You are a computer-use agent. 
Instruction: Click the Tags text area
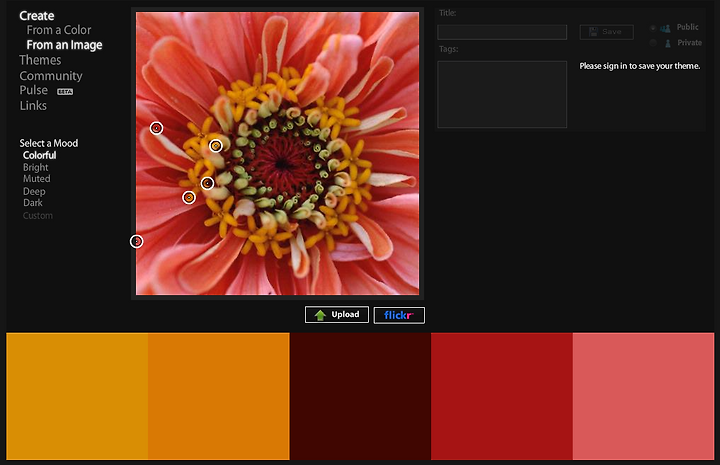[x=502, y=94]
